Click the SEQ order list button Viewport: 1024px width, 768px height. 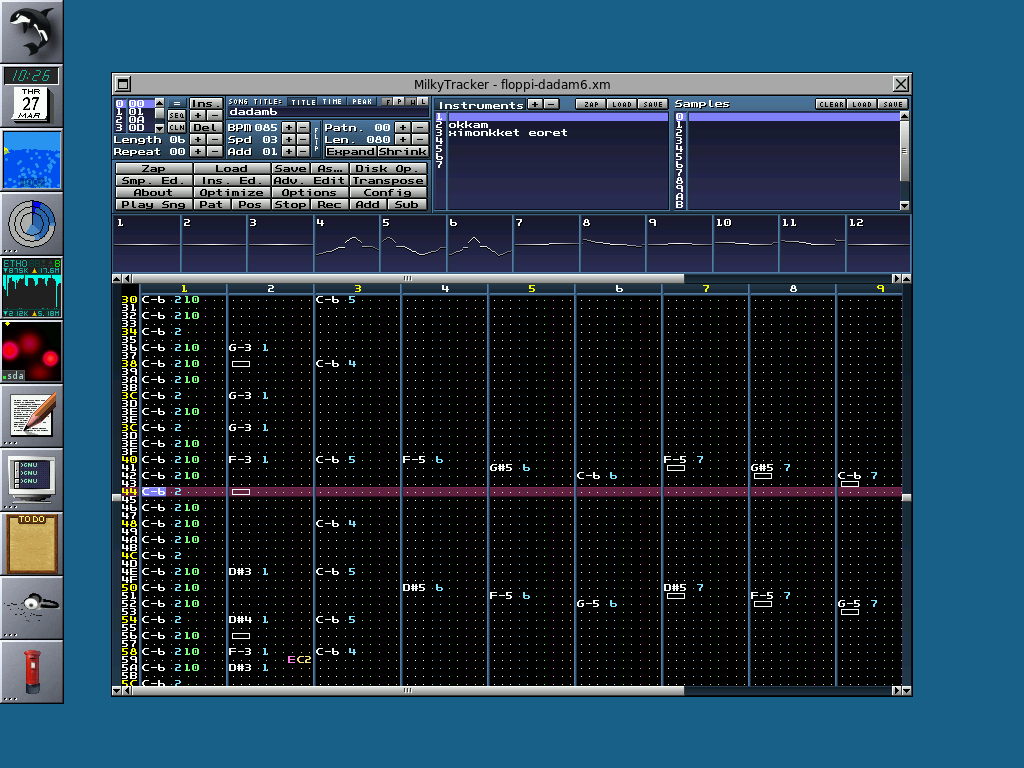click(176, 115)
